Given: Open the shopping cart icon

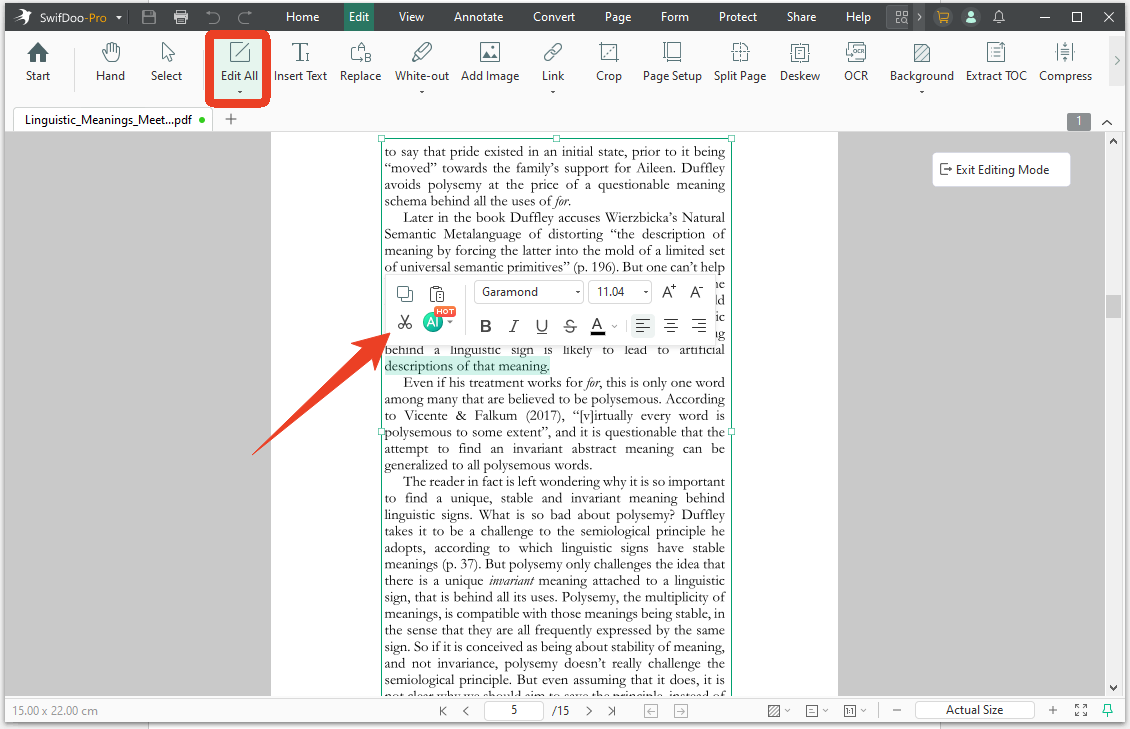Looking at the screenshot, I should (943, 17).
